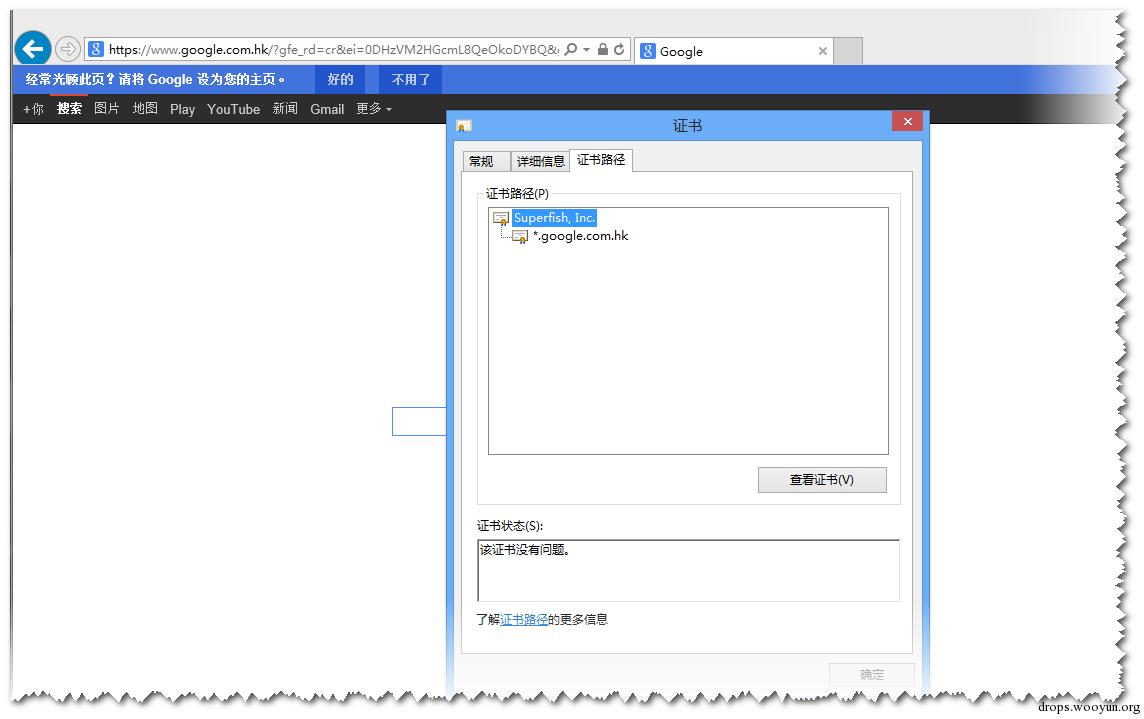Viewport: 1144px width, 719px height.
Task: Click the 不用了 button in blue bar
Action: coord(410,79)
